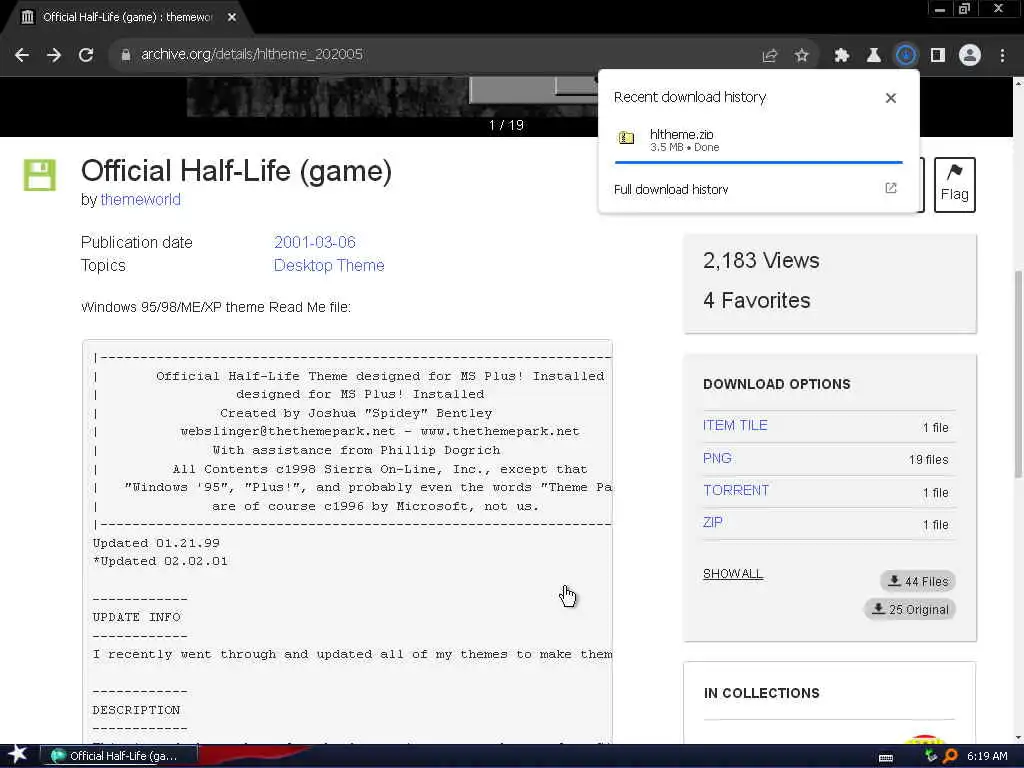Select the Official Half-Life (game) tab
The image size is (1024, 768).
(x=127, y=18)
